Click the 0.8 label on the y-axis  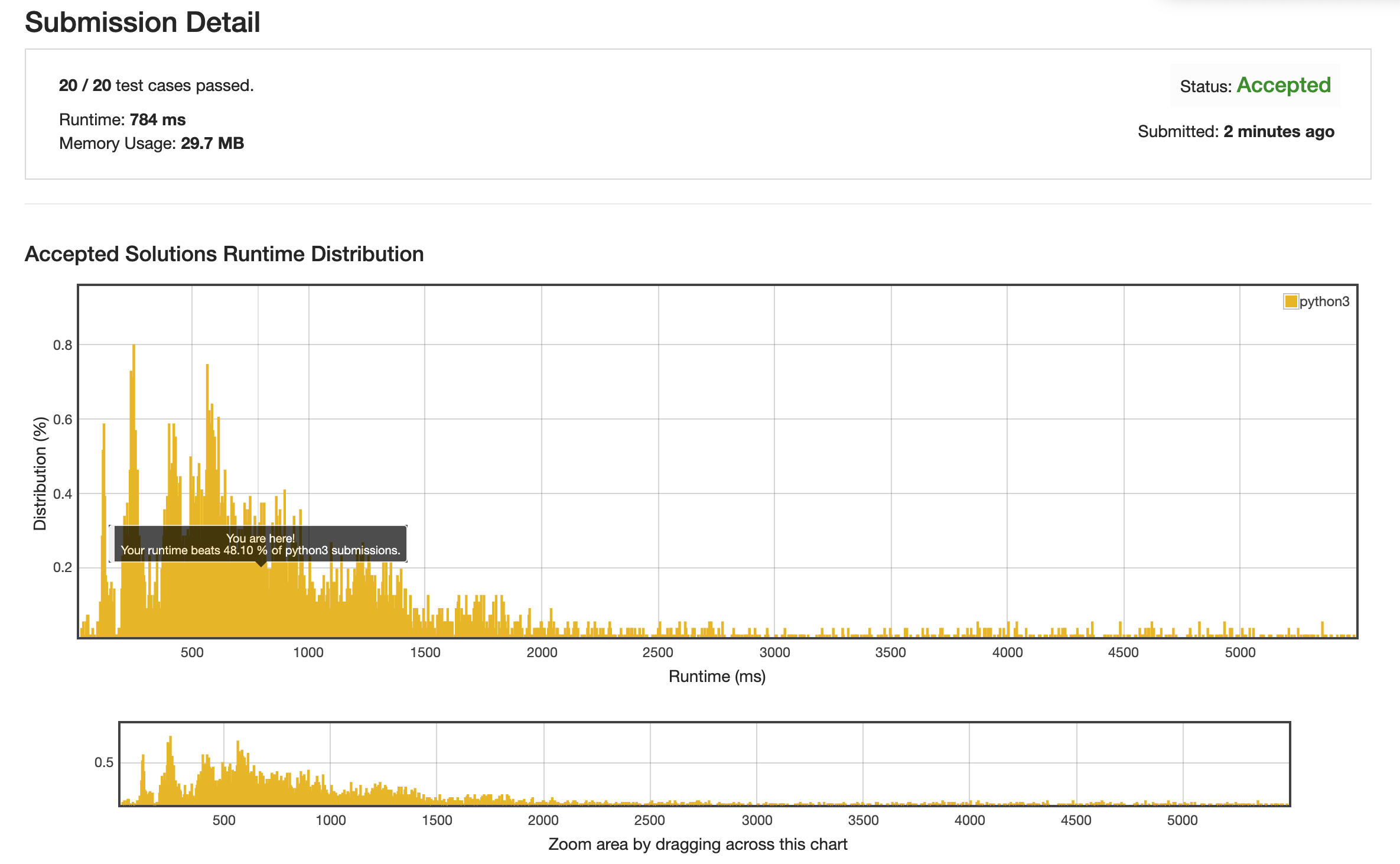coord(63,345)
